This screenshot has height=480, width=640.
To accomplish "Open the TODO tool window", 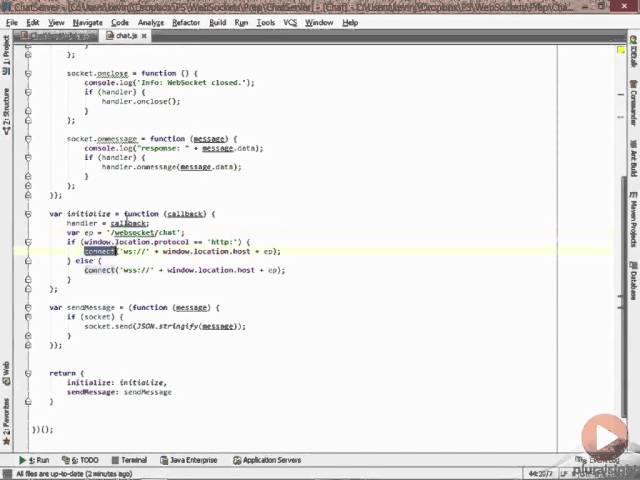I will [x=80, y=460].
